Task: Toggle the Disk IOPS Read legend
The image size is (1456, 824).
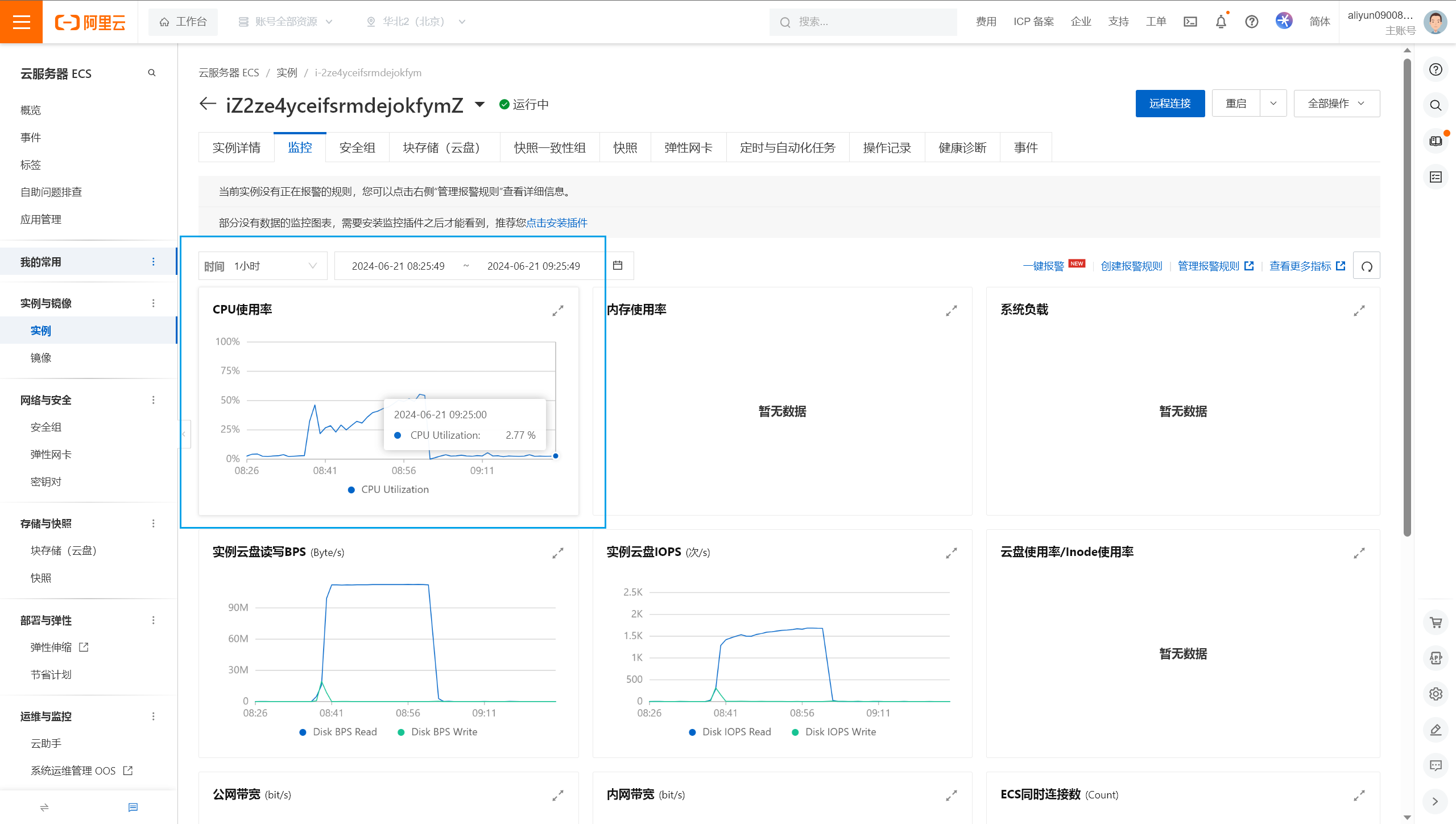Action: (x=730, y=732)
